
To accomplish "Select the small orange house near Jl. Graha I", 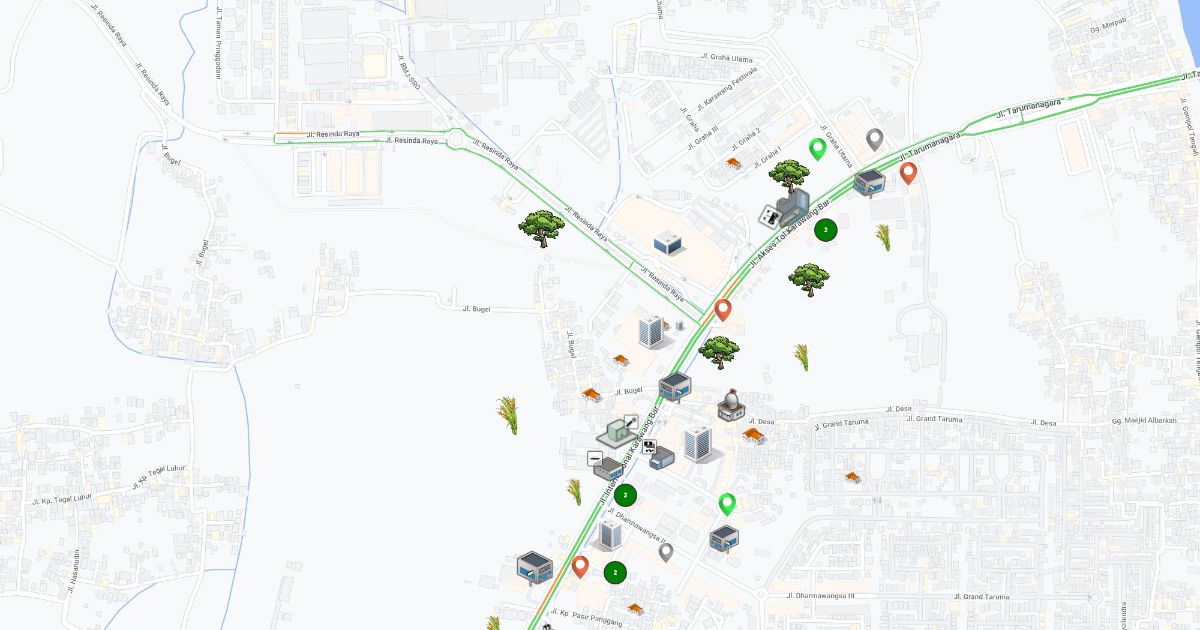I will [x=734, y=163].
